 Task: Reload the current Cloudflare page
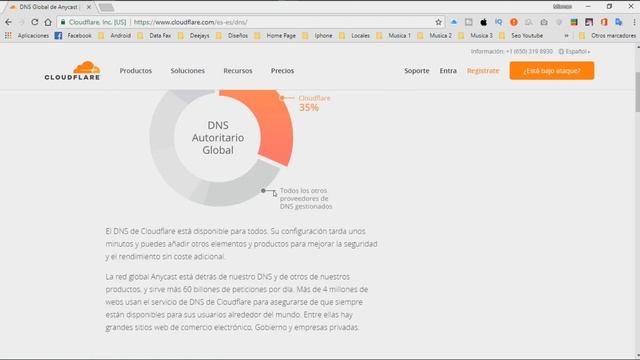point(35,22)
